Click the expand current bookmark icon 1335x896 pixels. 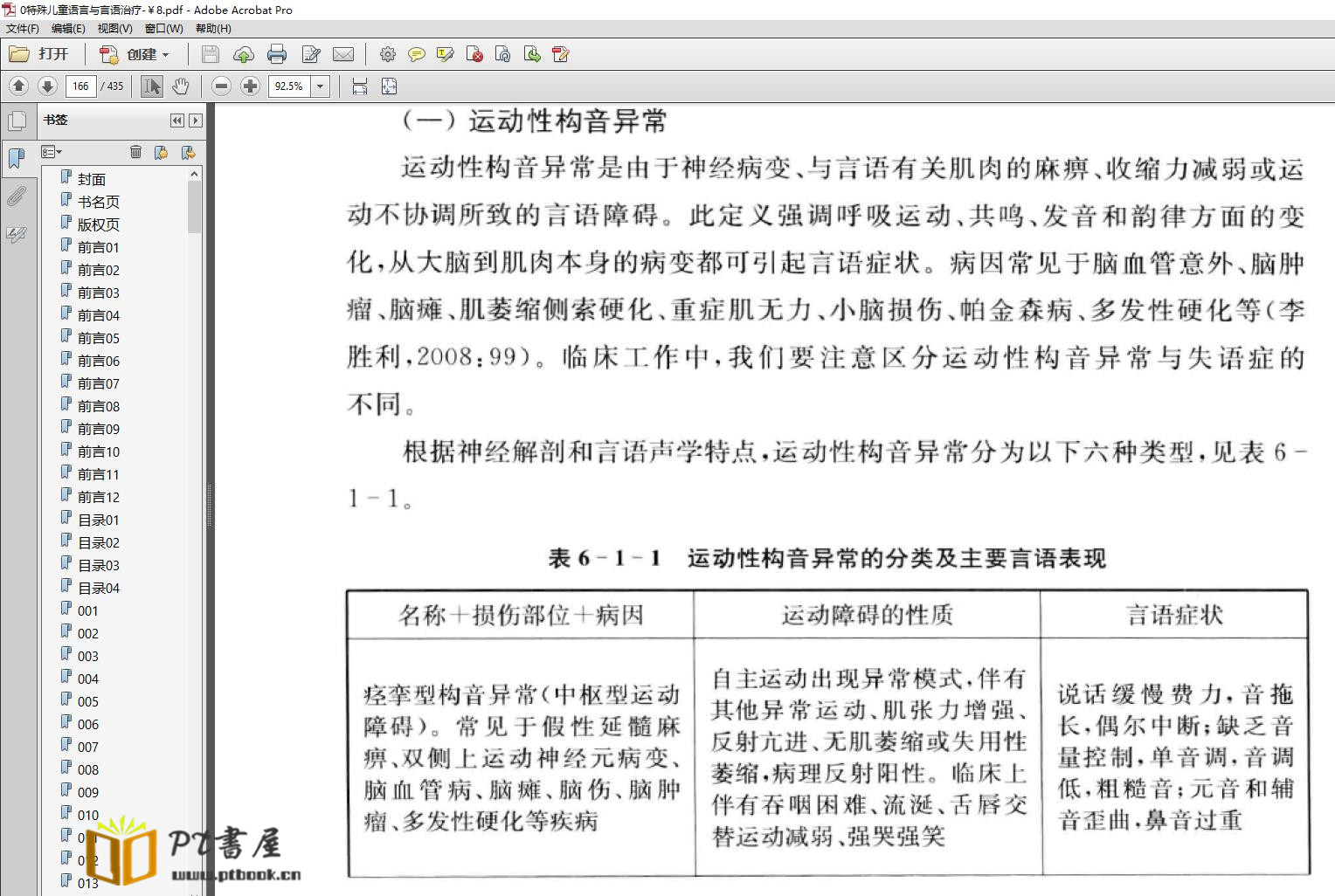pyautogui.click(x=188, y=152)
